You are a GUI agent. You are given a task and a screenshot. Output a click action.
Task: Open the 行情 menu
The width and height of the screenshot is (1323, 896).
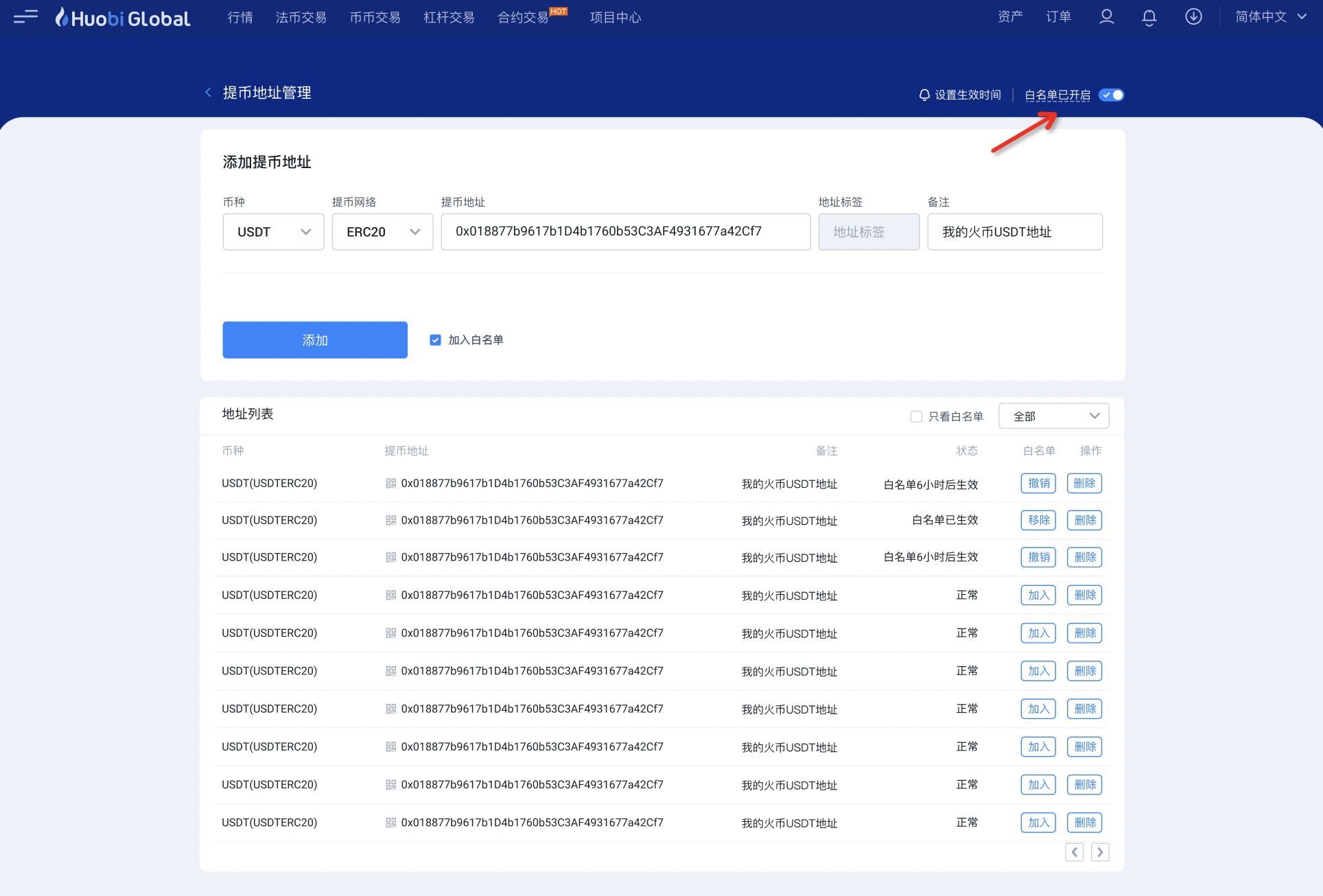pyautogui.click(x=240, y=17)
